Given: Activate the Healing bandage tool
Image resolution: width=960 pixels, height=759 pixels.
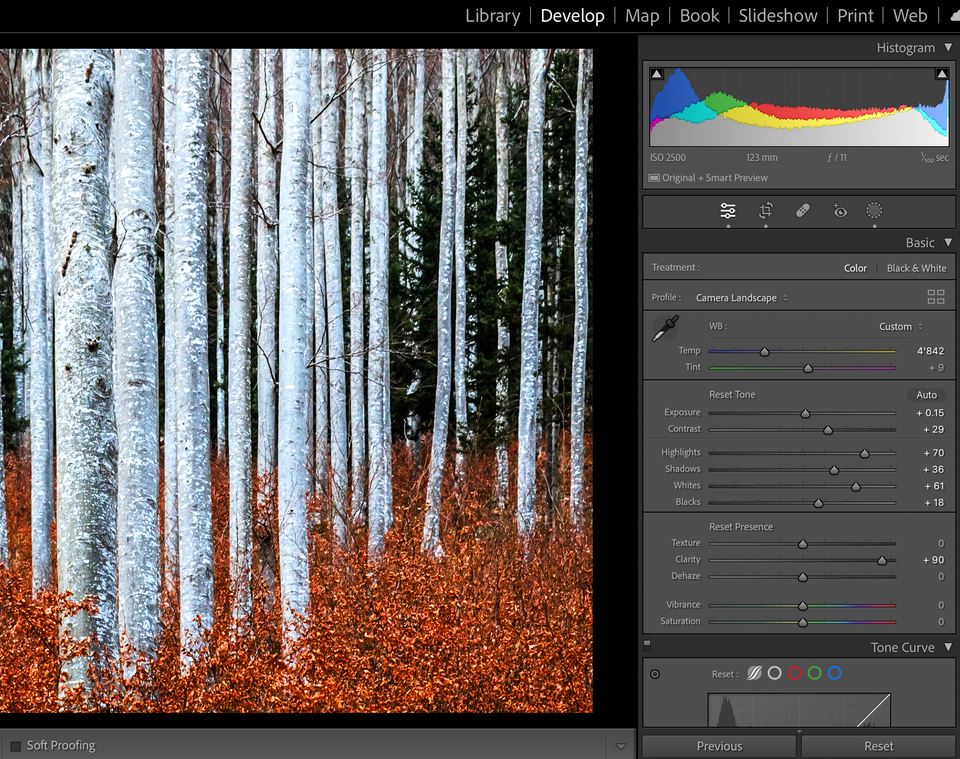Looking at the screenshot, I should pyautogui.click(x=802, y=211).
